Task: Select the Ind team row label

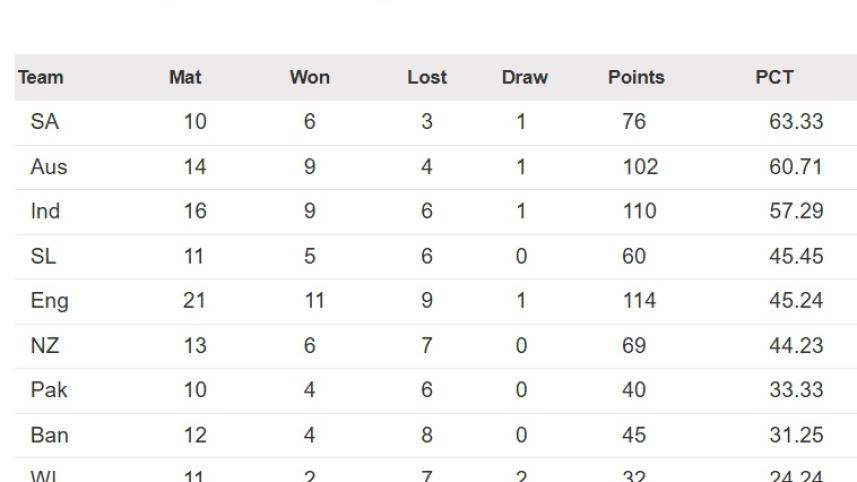Action: pos(45,211)
